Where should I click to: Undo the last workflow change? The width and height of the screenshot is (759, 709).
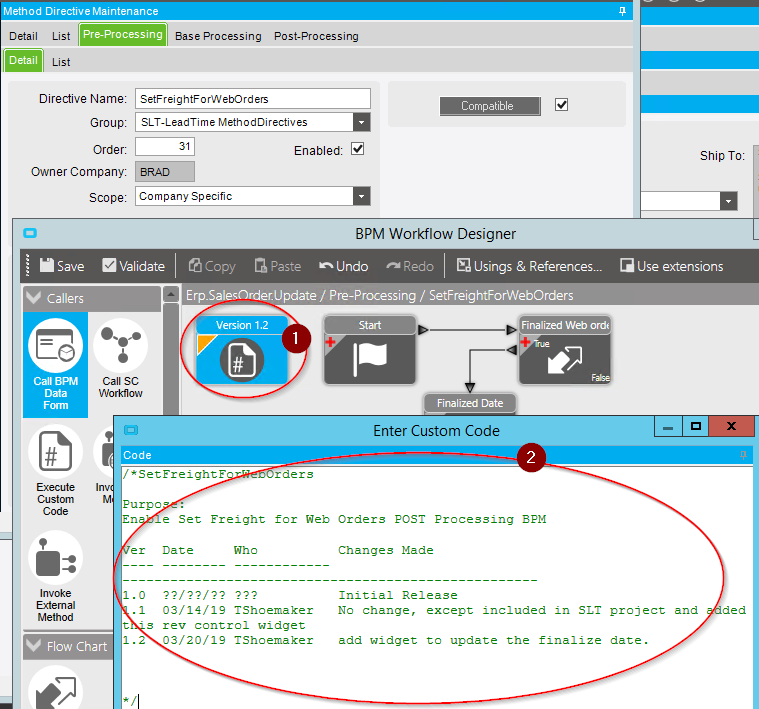(344, 266)
